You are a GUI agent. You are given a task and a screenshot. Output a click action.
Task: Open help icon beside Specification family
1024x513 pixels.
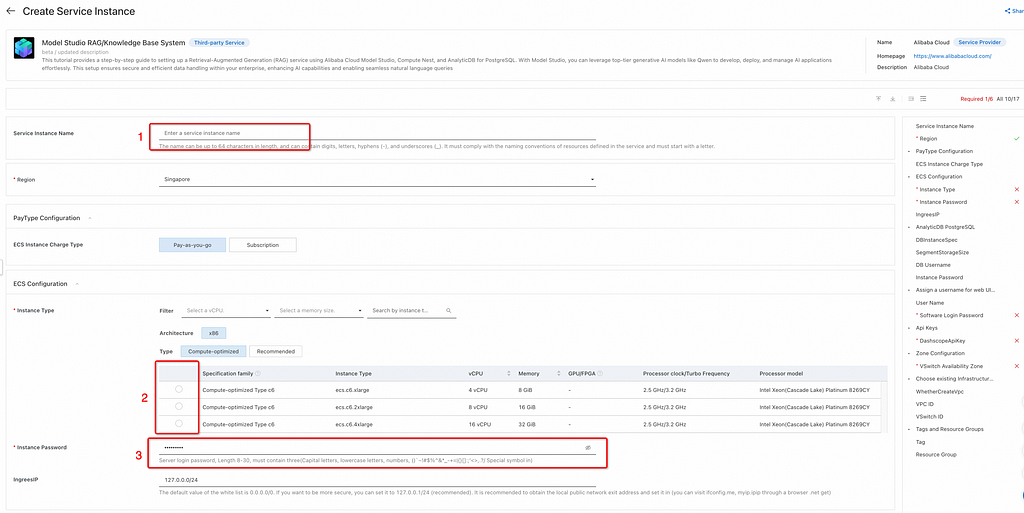pos(258,373)
